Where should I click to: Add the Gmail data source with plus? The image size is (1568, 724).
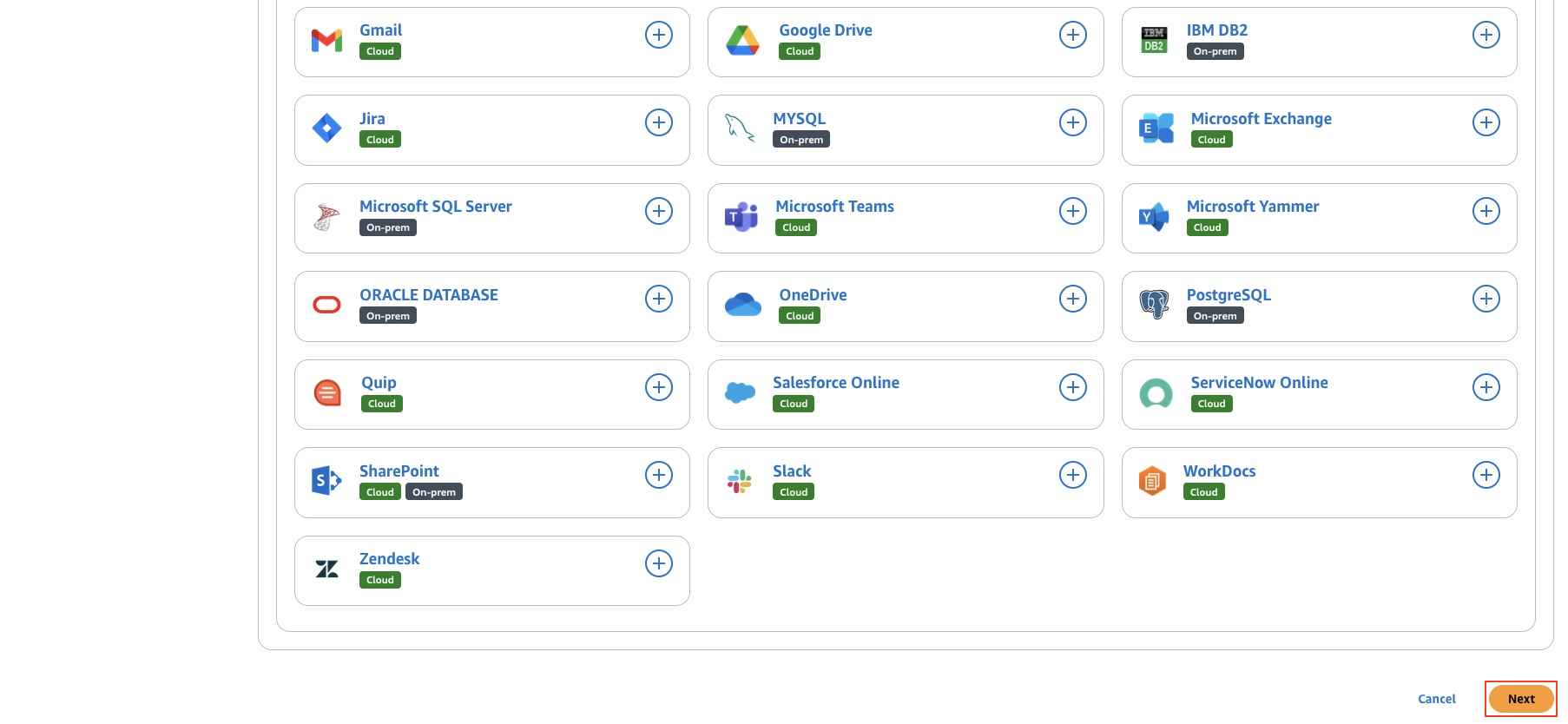click(x=659, y=35)
